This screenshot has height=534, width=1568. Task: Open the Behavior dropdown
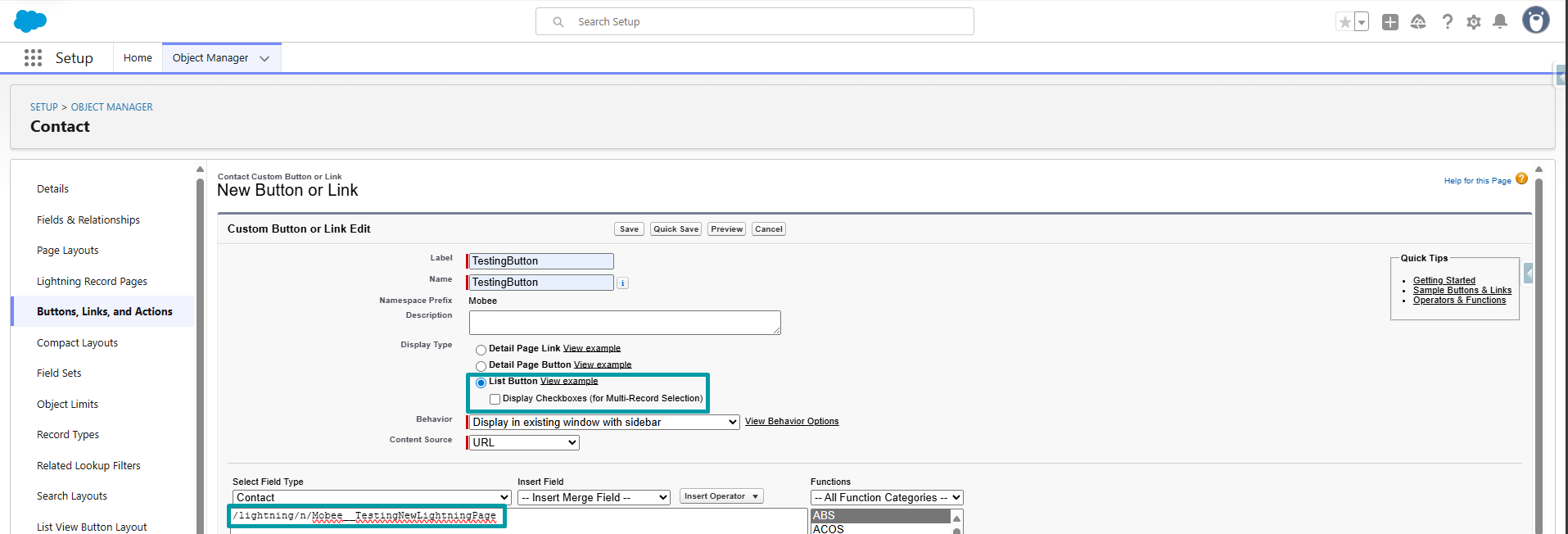604,422
